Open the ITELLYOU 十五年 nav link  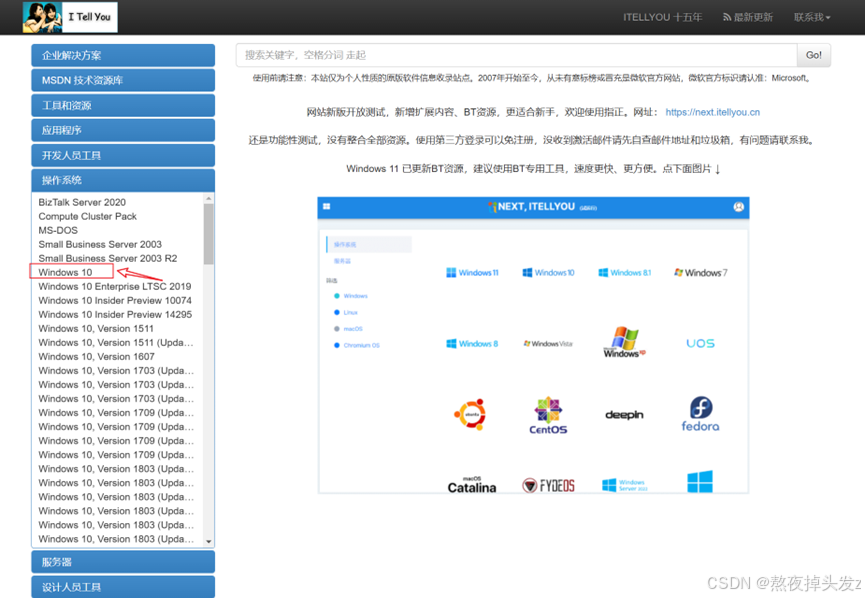[x=662, y=17]
